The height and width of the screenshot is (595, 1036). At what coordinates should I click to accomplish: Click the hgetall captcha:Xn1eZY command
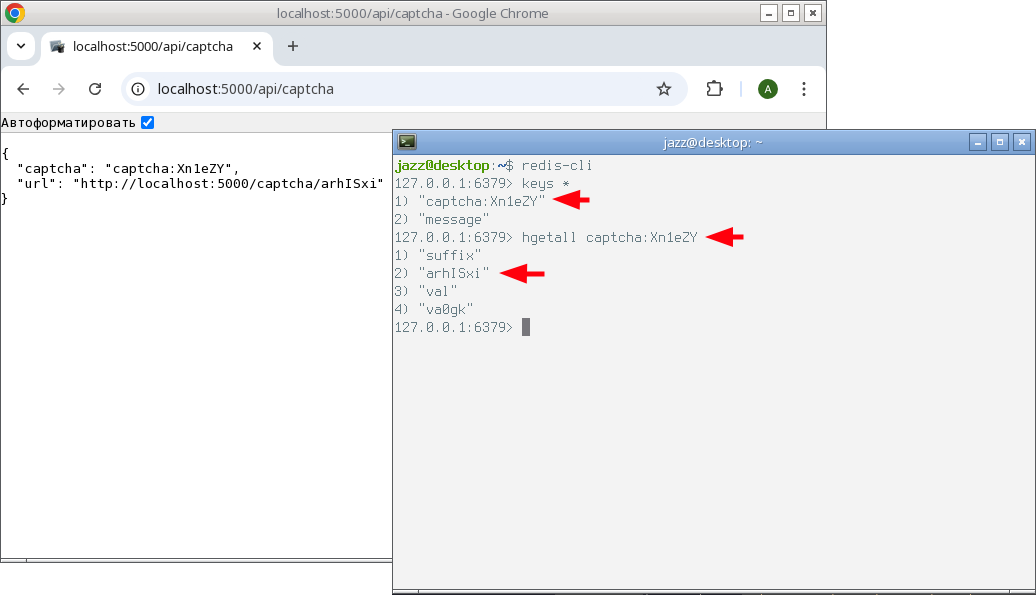tap(609, 237)
